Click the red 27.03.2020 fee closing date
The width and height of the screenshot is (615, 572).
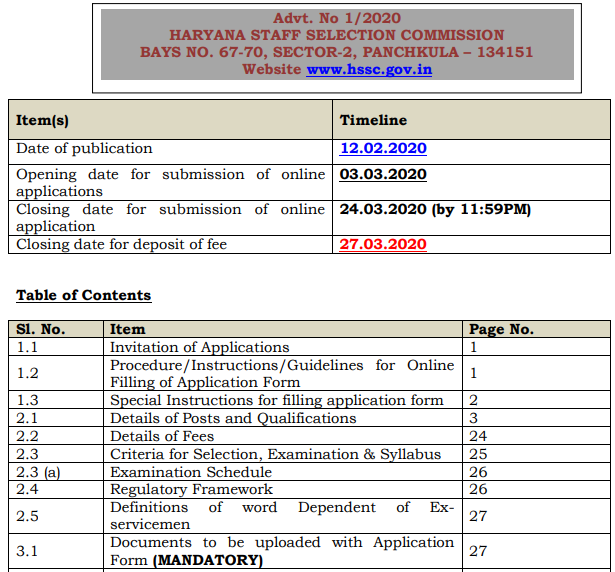point(383,244)
